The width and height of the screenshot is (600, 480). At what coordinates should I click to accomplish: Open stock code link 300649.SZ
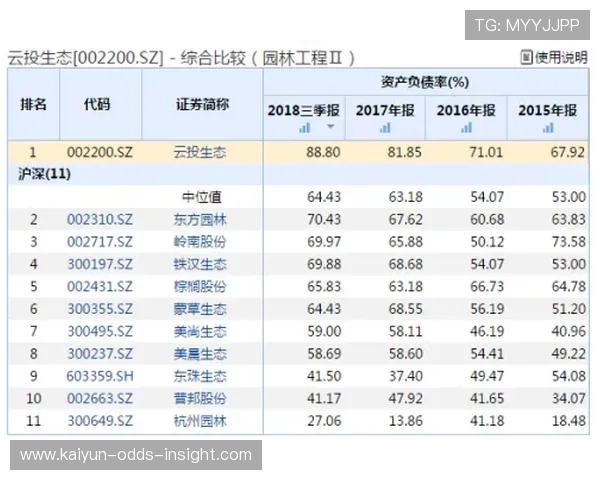click(x=100, y=421)
